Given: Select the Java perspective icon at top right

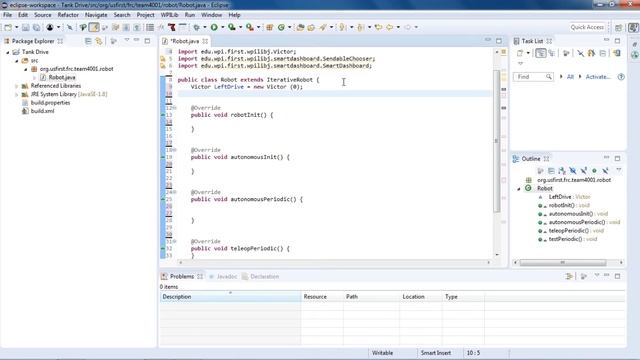Looking at the screenshot, I should (x=633, y=27).
